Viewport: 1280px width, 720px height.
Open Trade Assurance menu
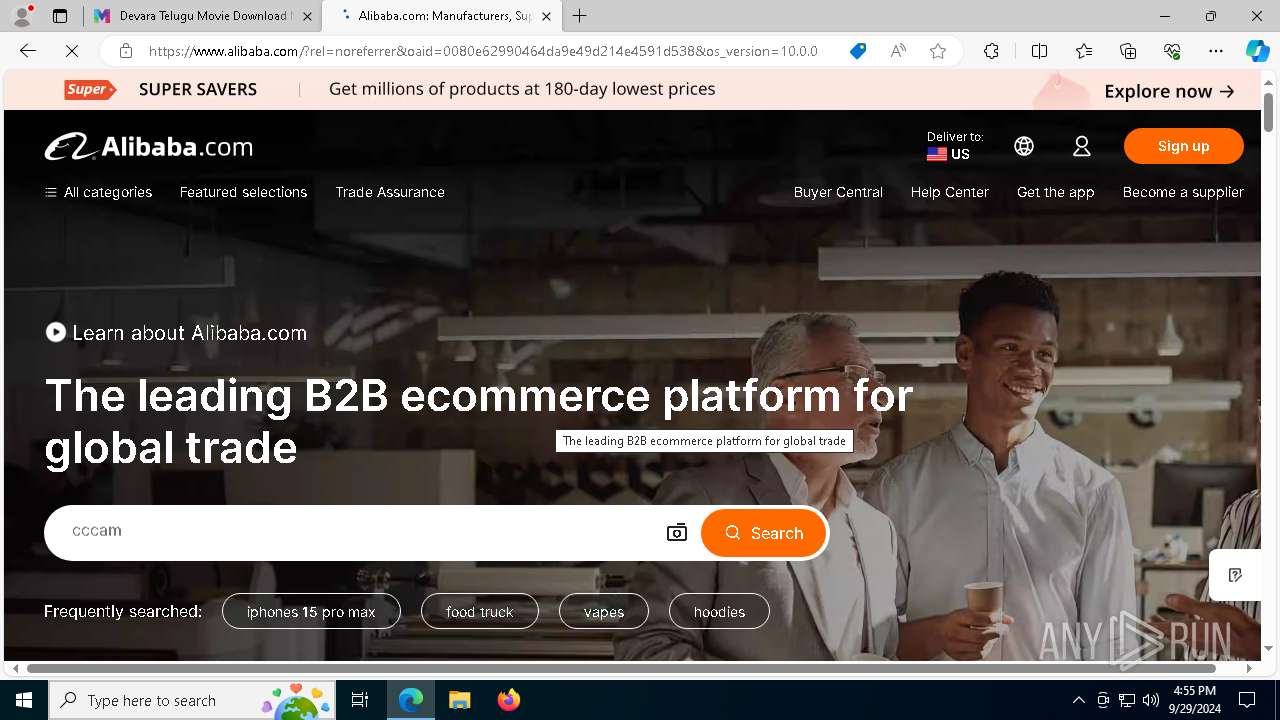pyautogui.click(x=390, y=192)
